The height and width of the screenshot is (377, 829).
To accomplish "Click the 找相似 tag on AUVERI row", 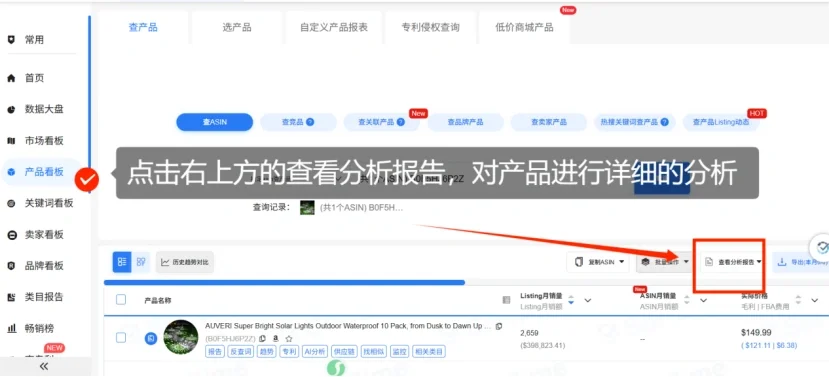I will [x=374, y=352].
